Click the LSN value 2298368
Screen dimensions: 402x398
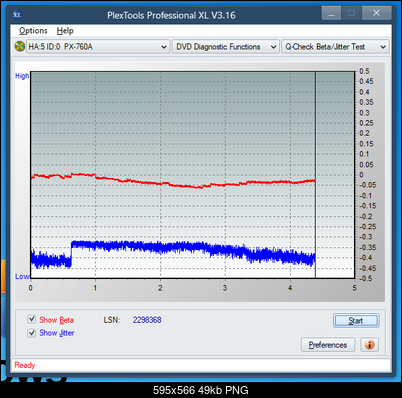click(147, 320)
